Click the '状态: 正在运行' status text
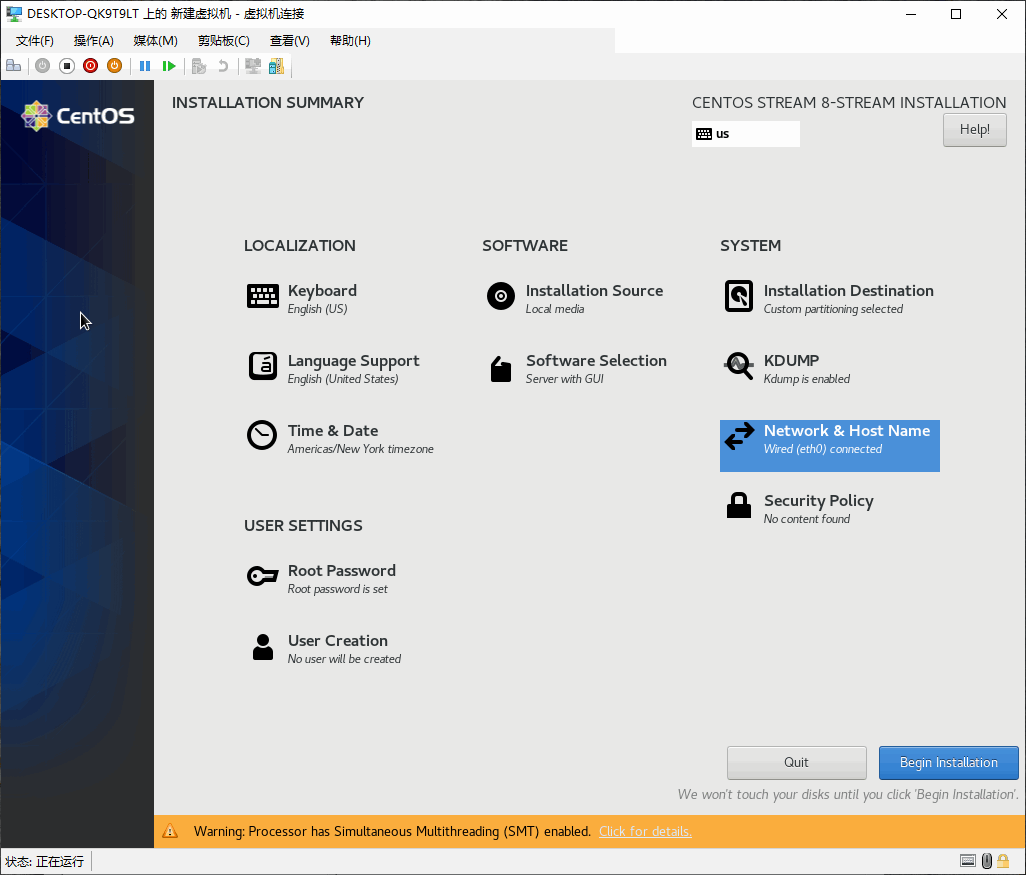Viewport: 1026px width, 875px height. point(44,861)
